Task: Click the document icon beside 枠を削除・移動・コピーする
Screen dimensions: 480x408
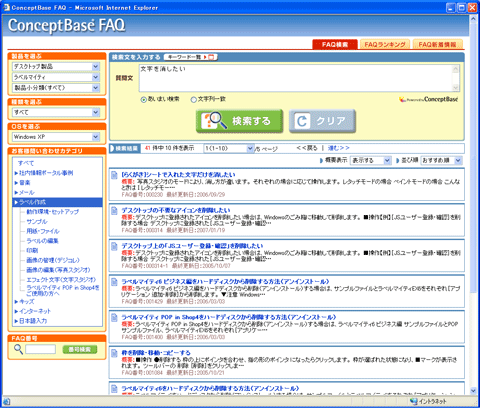Action: coord(114,353)
